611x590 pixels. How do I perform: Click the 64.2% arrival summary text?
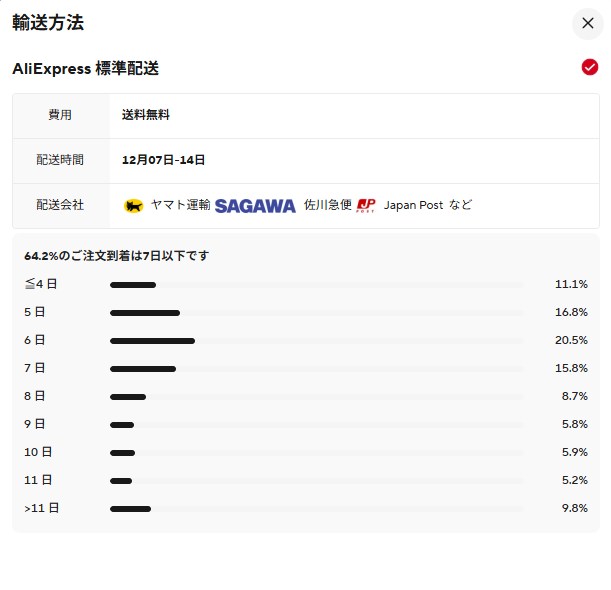(x=117, y=256)
